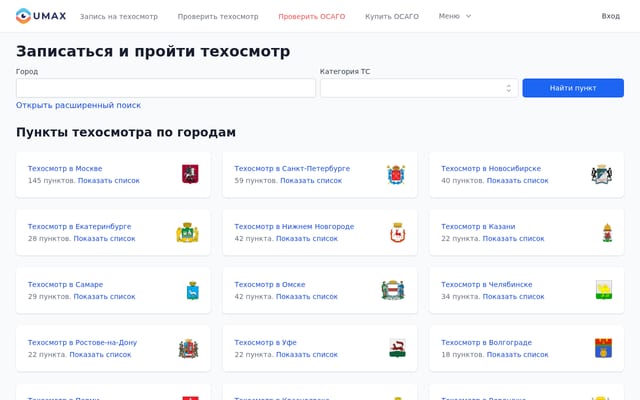
Task: Open Техосмотр в Уфе link
Action: pyautogui.click(x=265, y=342)
